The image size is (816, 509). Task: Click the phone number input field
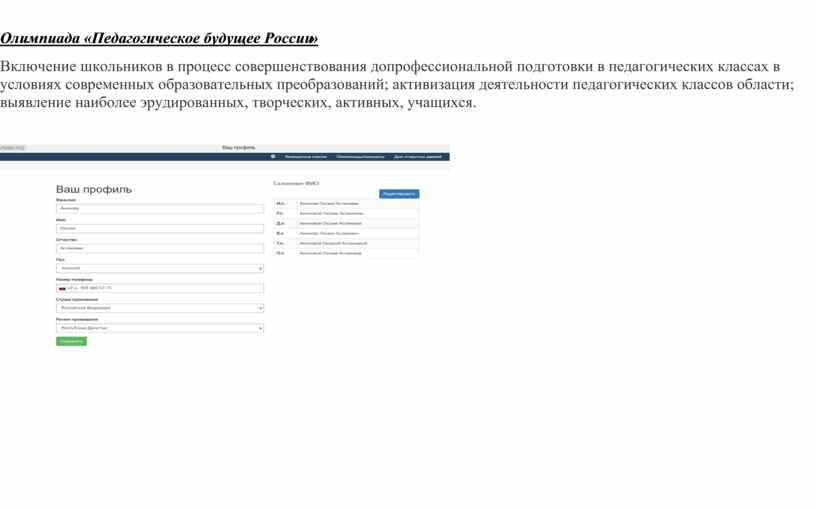coord(160,288)
